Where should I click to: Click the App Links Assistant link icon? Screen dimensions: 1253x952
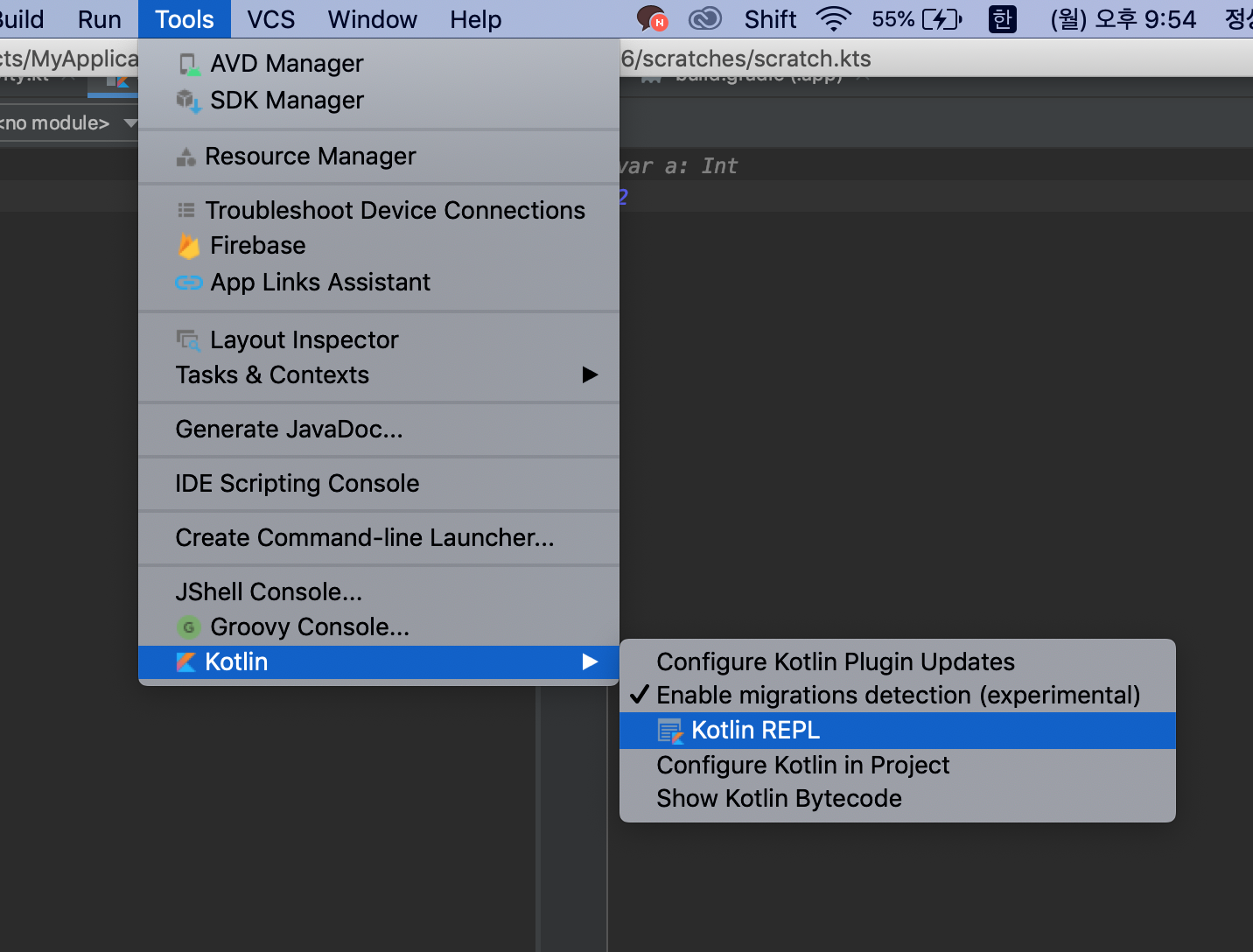tap(188, 283)
